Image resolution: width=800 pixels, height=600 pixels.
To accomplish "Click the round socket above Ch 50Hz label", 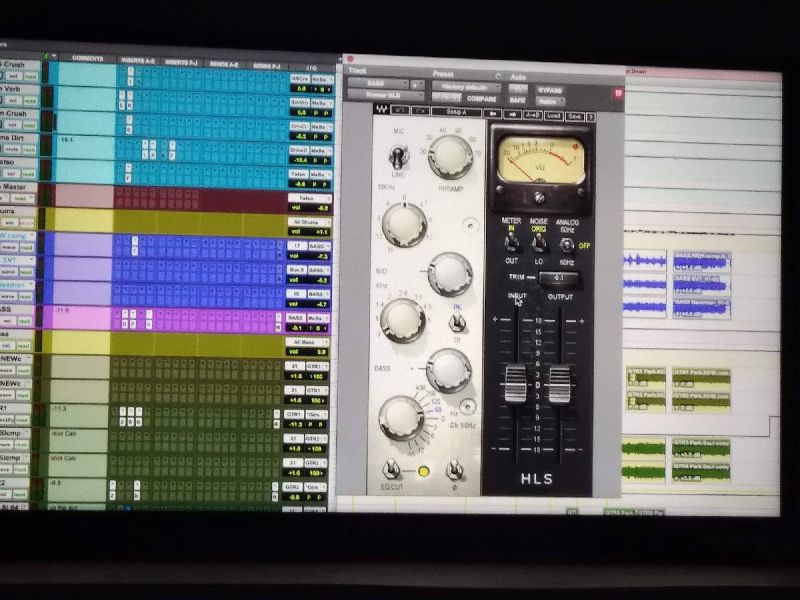I will point(466,407).
